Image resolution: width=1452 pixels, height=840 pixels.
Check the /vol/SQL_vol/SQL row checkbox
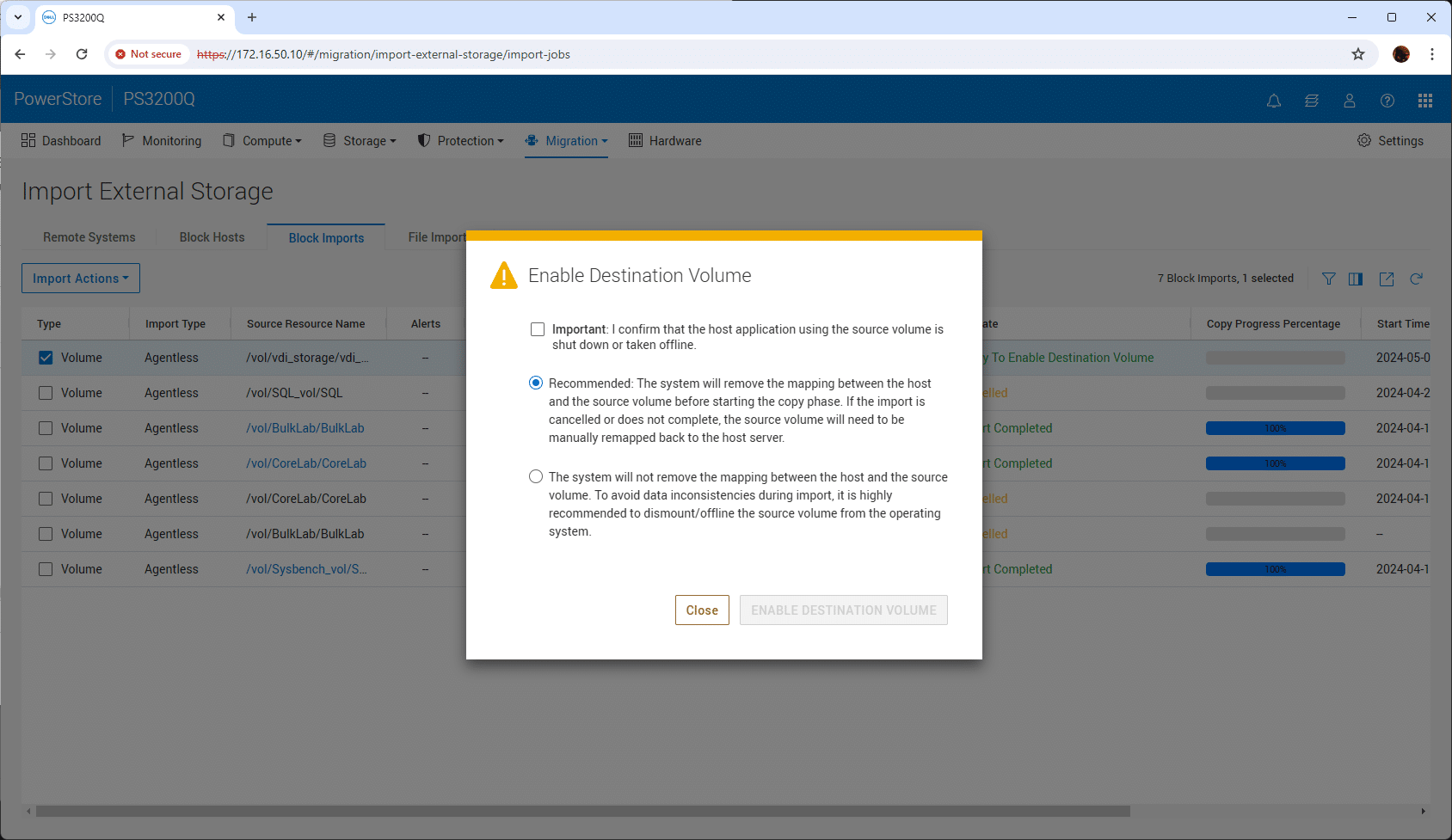pyautogui.click(x=46, y=393)
